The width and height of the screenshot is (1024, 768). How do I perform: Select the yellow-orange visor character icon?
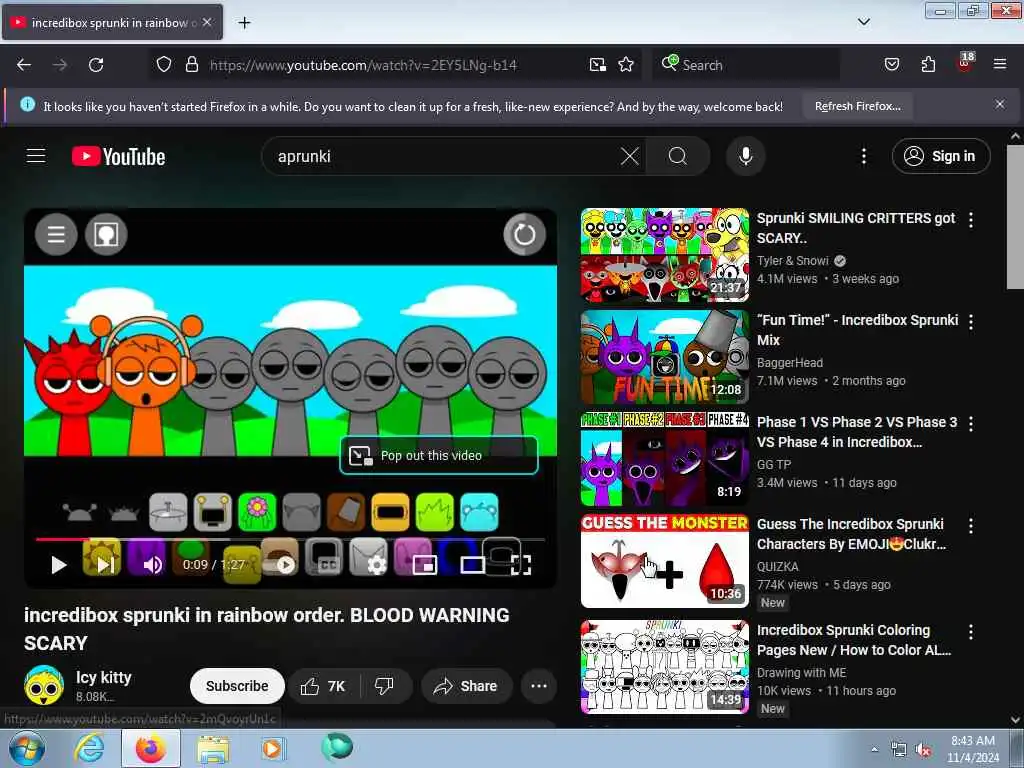coord(390,512)
